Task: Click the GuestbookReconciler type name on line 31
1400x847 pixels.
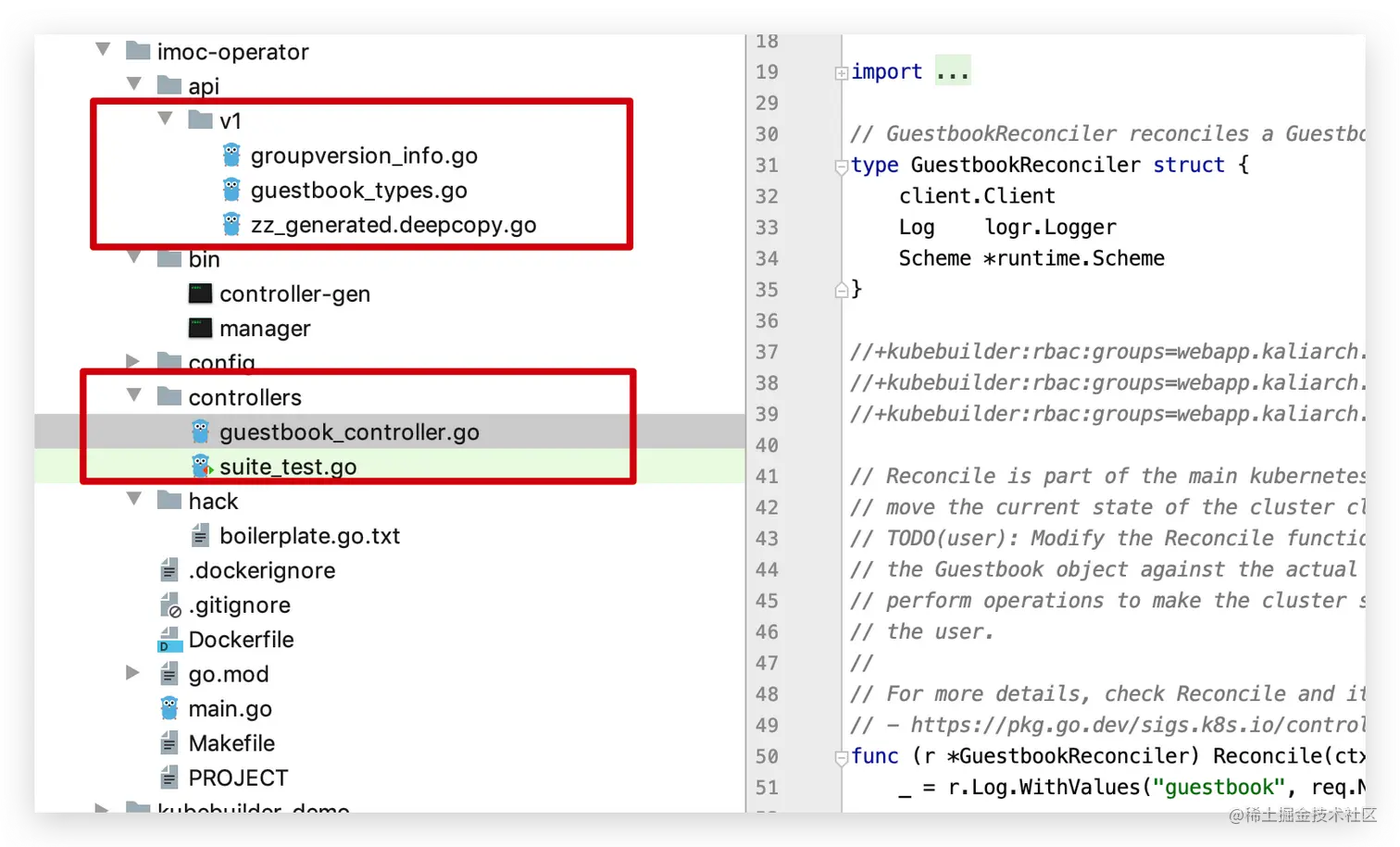Action: tap(1026, 166)
